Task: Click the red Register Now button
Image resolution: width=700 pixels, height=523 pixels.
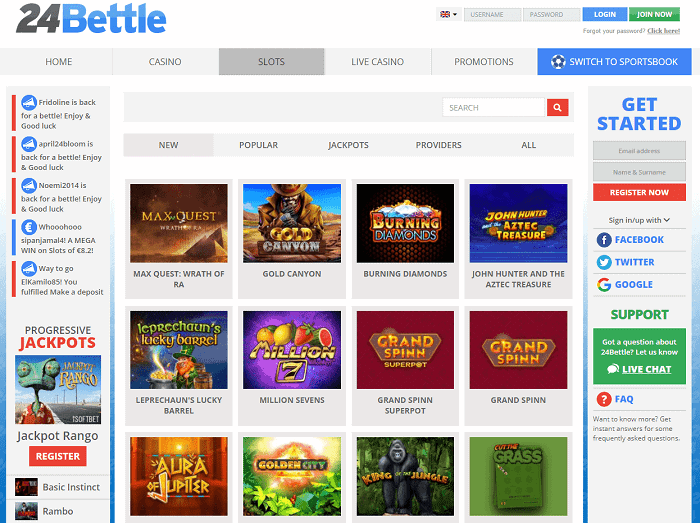Action: pos(639,192)
